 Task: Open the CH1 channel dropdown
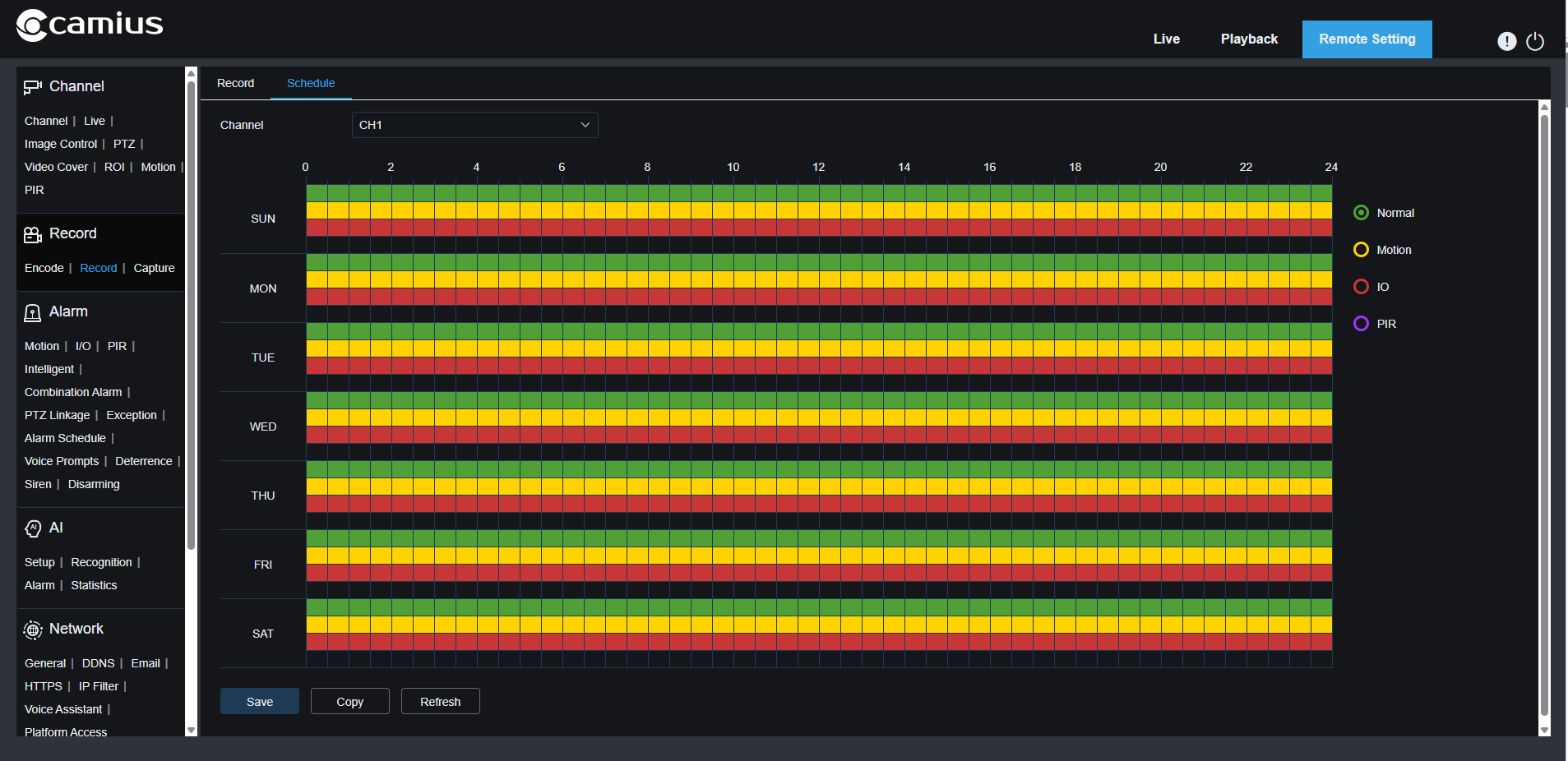click(x=474, y=125)
